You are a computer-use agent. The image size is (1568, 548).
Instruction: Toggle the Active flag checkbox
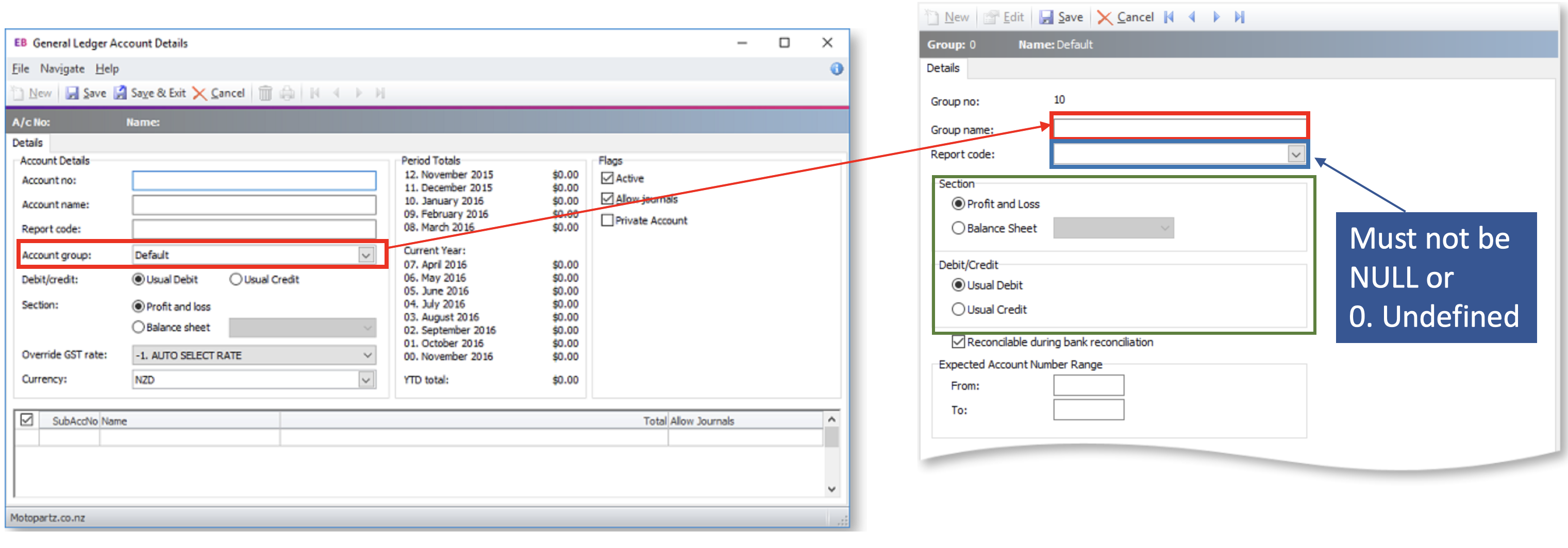[x=607, y=178]
